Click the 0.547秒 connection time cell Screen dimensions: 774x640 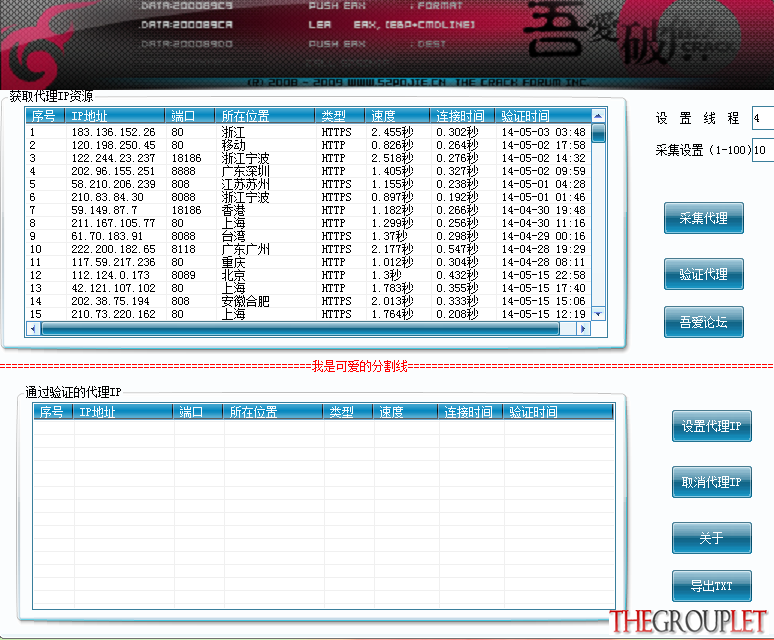point(457,249)
